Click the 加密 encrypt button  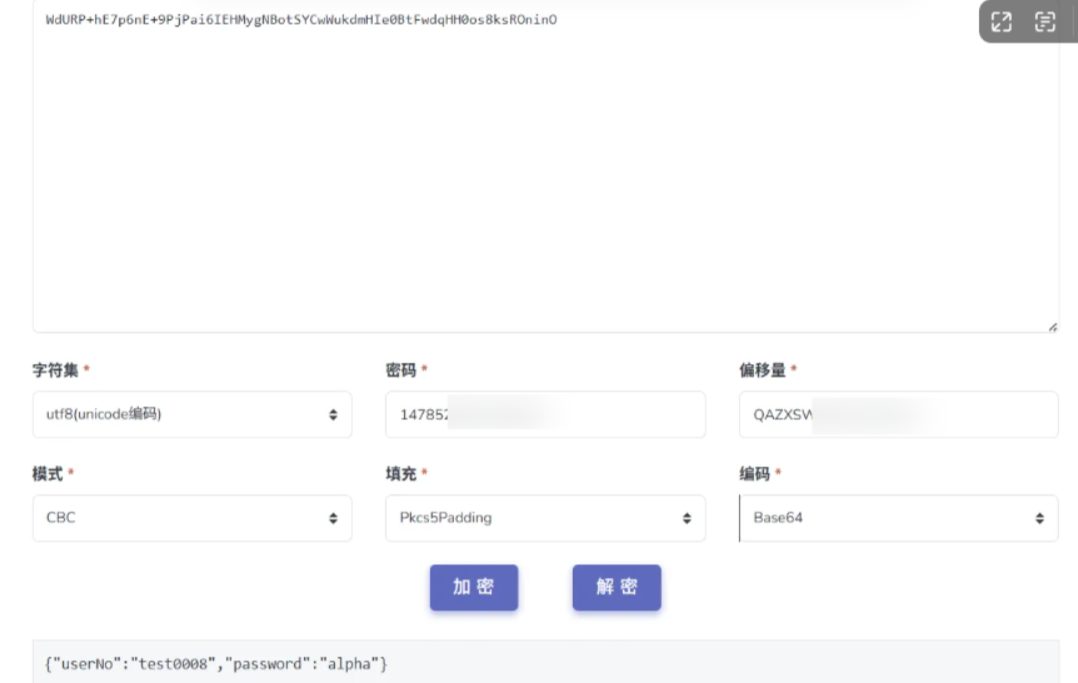(473, 588)
